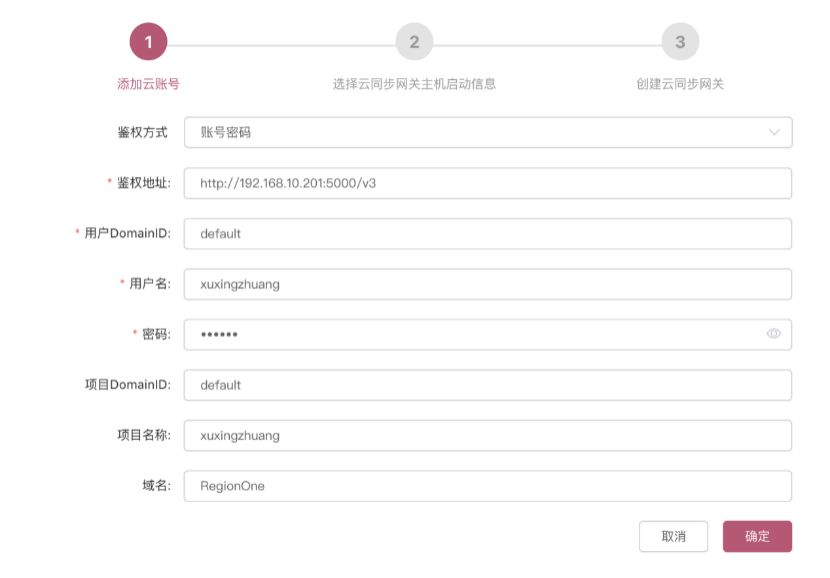830x578 pixels.
Task: Click the 域名 field showing RegionOne
Action: coord(487,485)
